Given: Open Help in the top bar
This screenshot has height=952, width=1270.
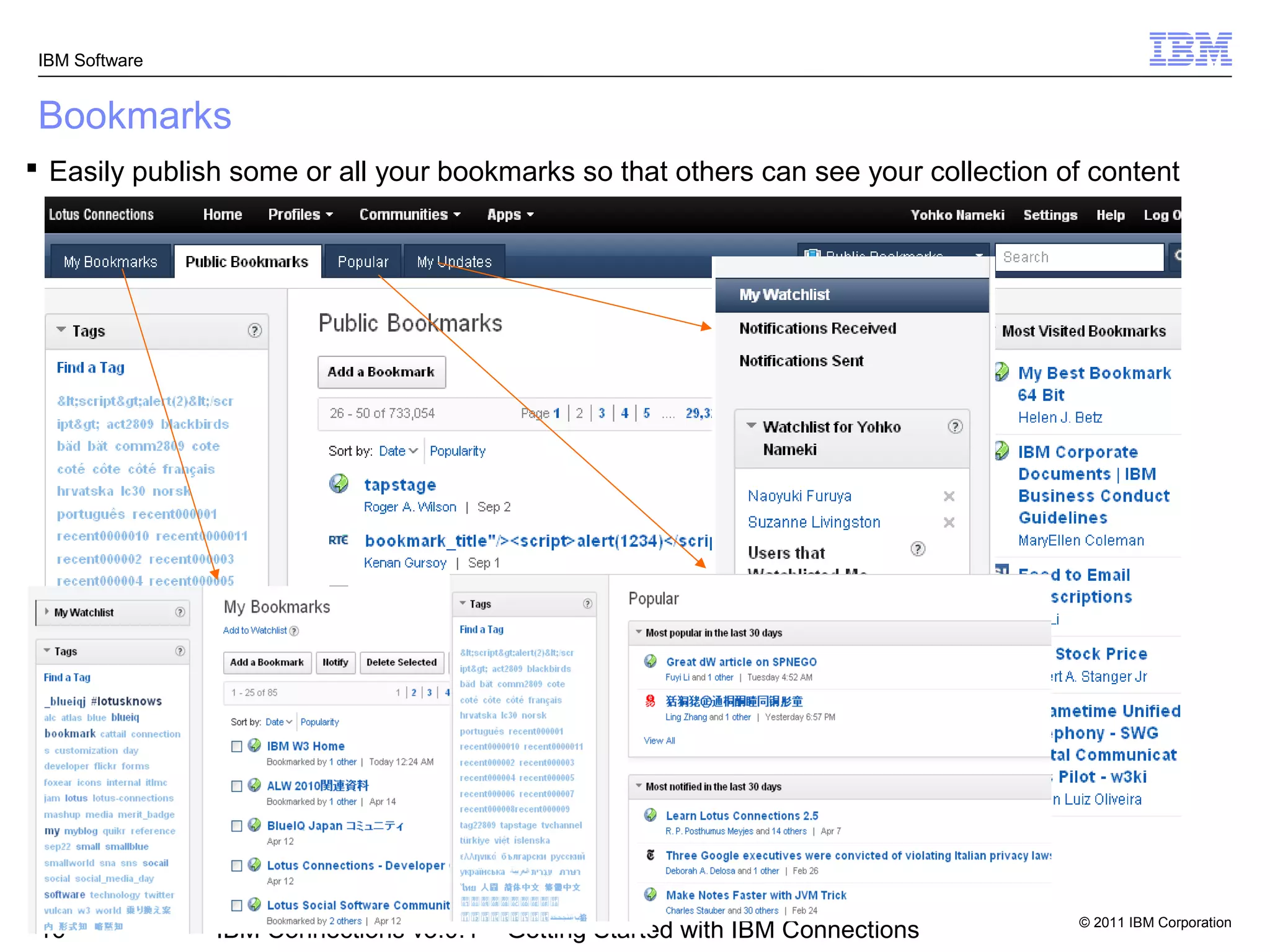Looking at the screenshot, I should (1110, 215).
